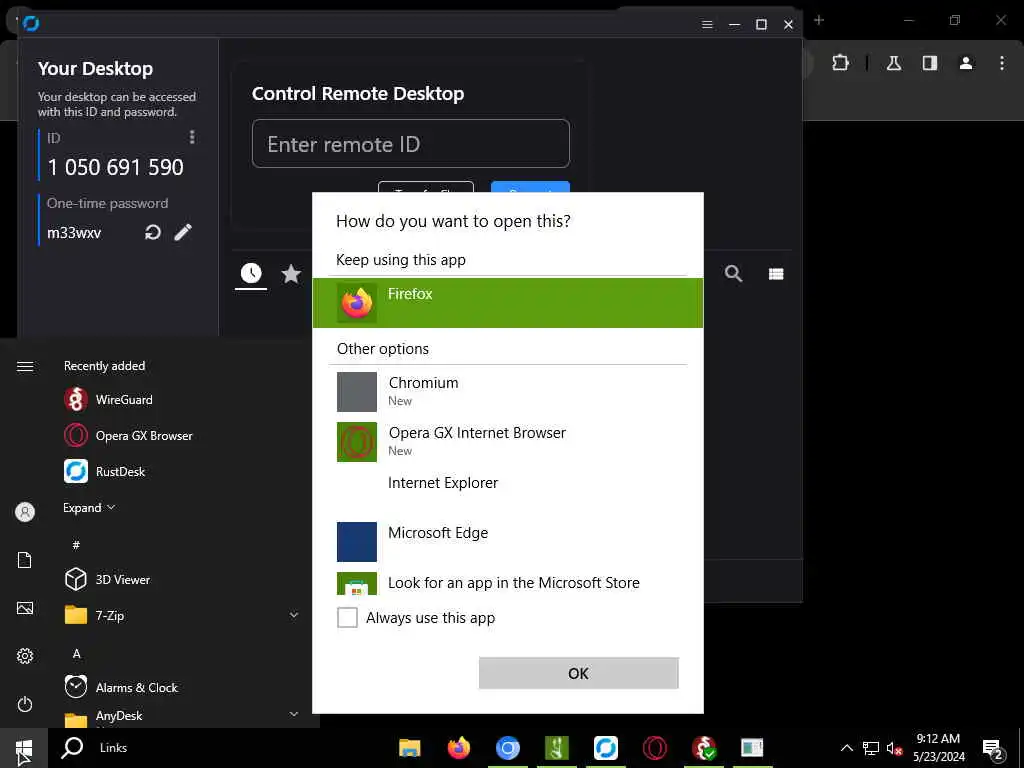
Task: Switch to recent sessions clock tab
Action: [x=251, y=274]
